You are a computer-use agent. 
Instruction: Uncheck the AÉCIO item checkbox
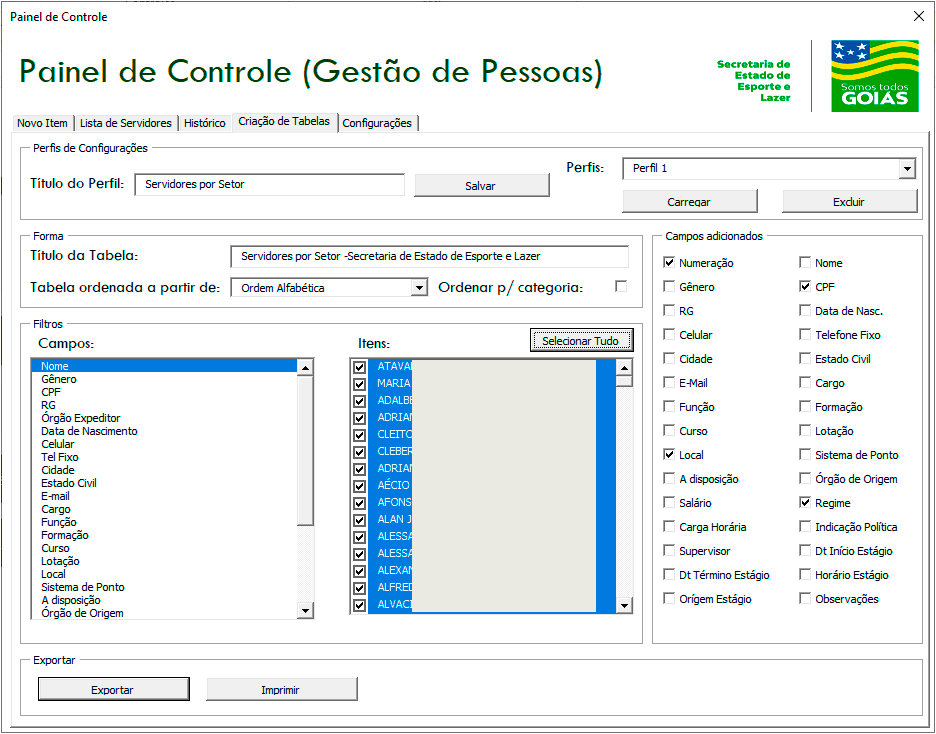pos(359,486)
